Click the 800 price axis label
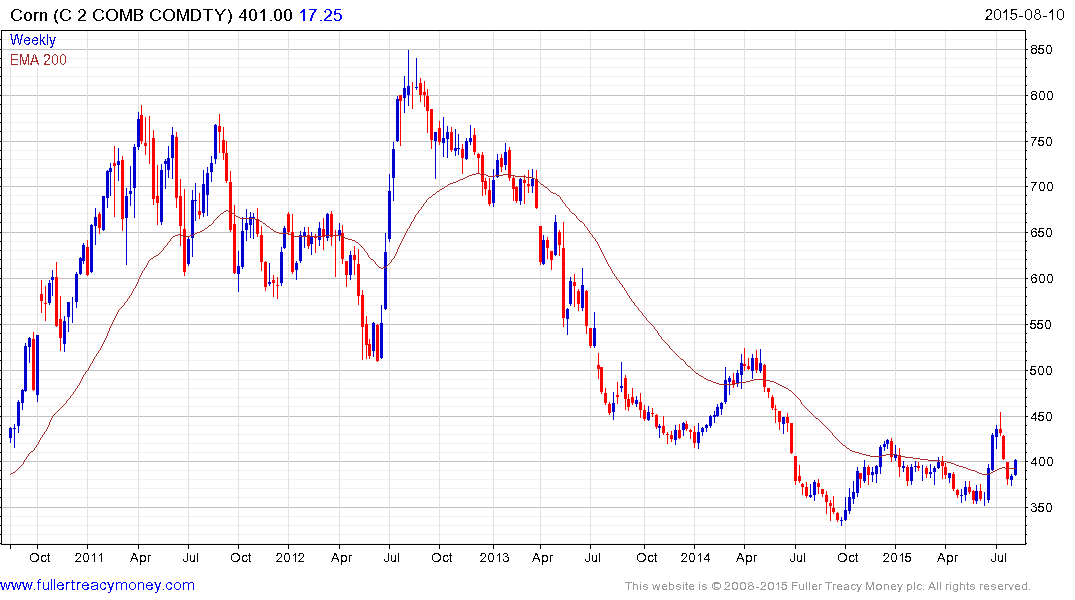The height and width of the screenshot is (600, 1075). [x=1041, y=96]
